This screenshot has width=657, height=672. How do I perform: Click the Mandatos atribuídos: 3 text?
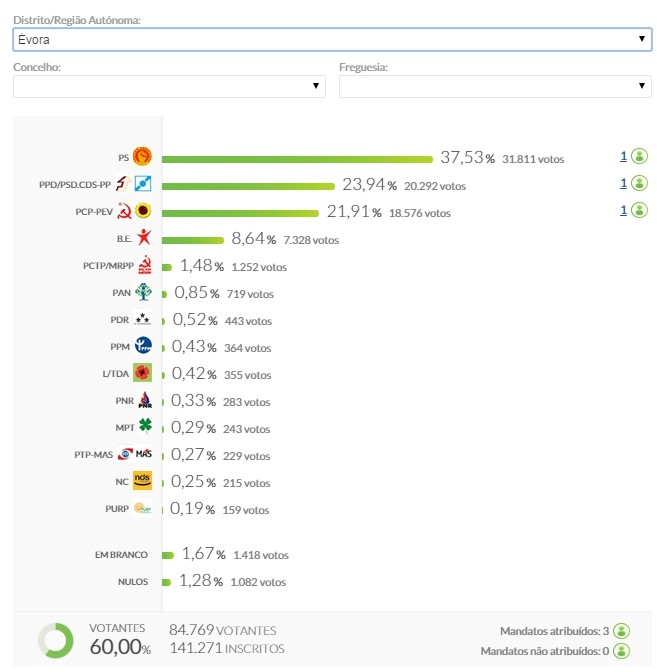pos(555,631)
